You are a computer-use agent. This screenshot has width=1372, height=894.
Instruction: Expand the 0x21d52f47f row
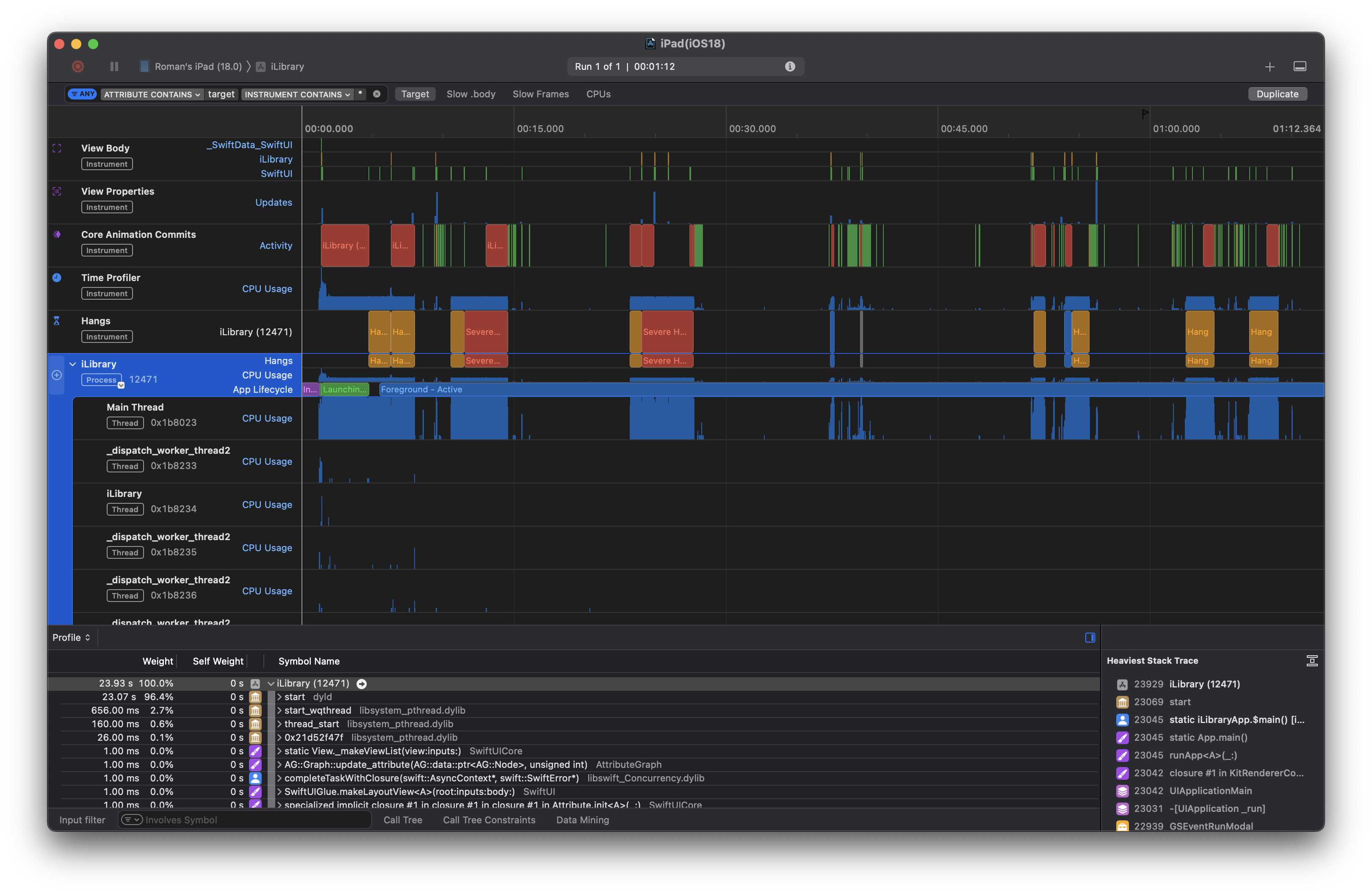tap(279, 738)
